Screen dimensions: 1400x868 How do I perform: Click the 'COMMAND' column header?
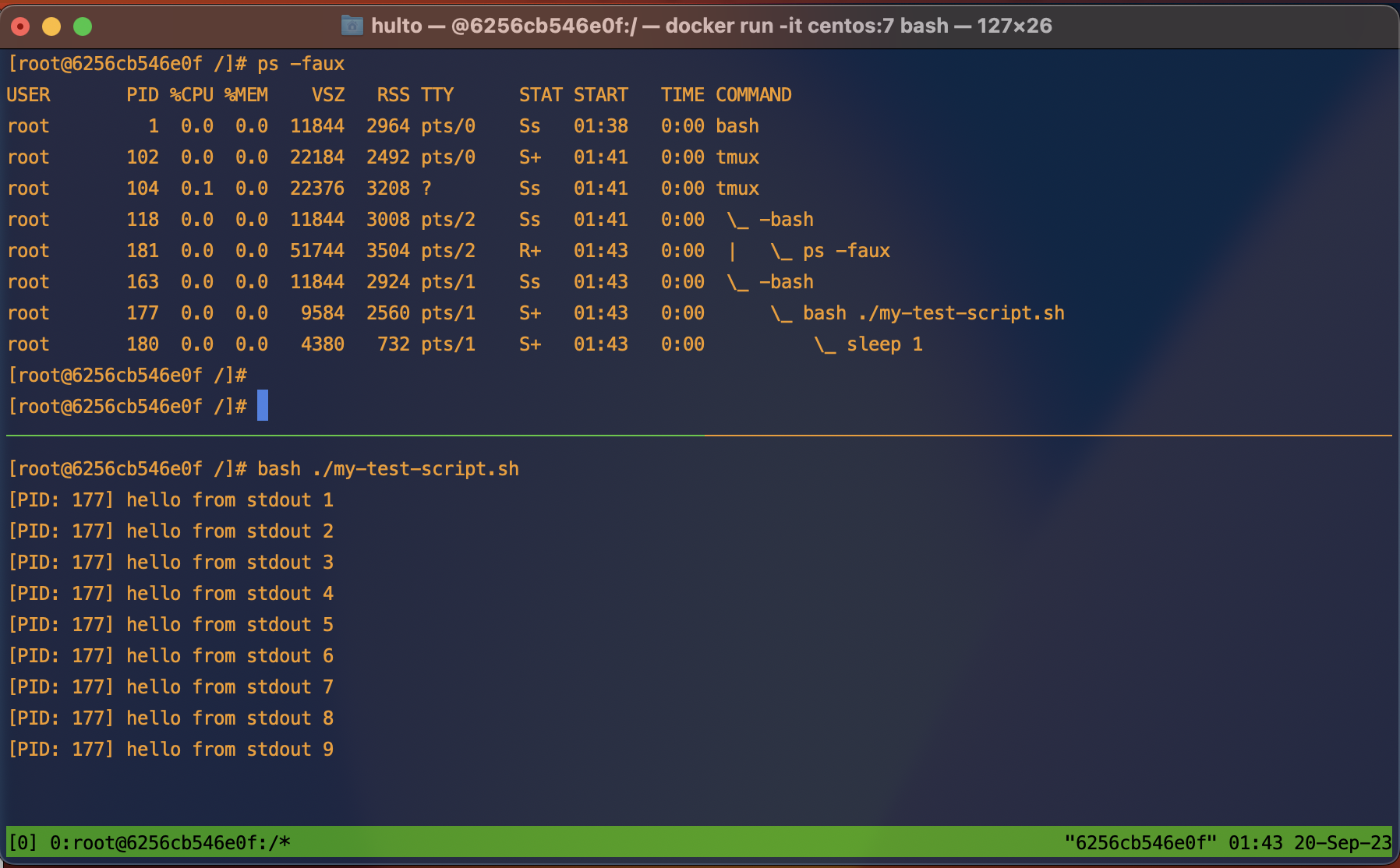click(x=754, y=95)
